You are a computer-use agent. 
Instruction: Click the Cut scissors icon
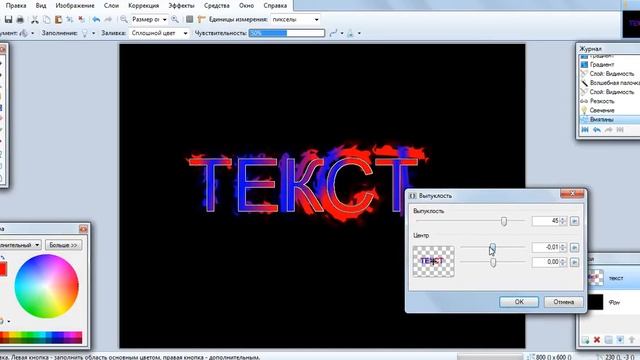[x=35, y=19]
